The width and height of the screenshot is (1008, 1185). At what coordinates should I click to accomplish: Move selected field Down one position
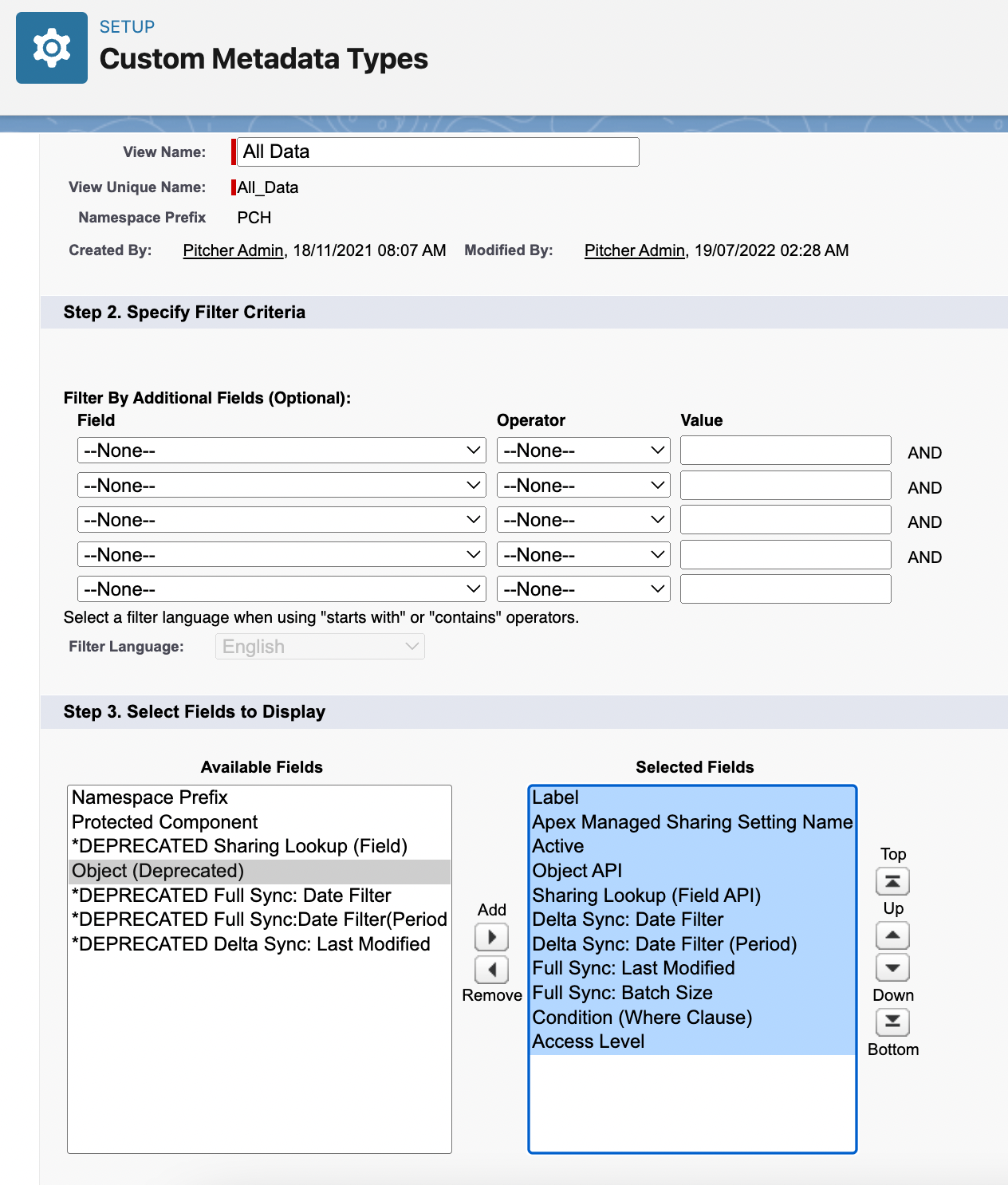892,968
